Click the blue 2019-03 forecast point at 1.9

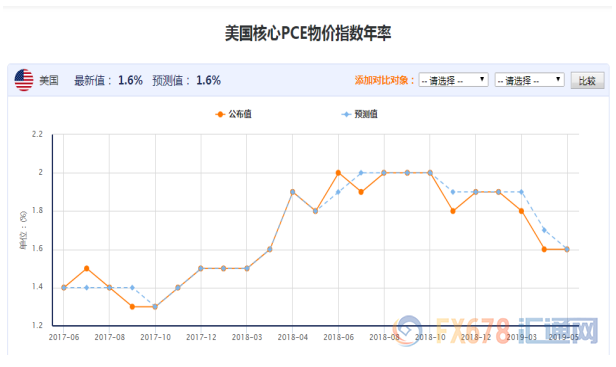tap(521, 192)
